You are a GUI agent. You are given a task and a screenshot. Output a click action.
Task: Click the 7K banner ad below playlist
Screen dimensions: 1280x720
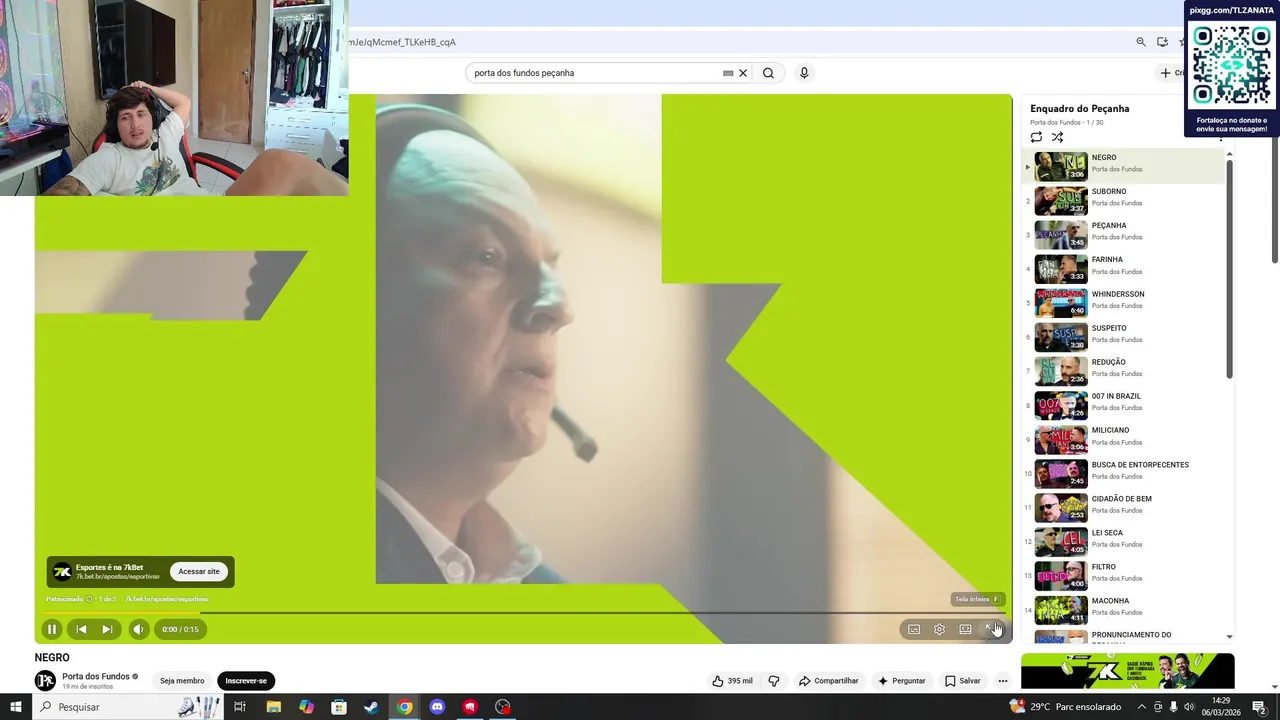(1127, 671)
